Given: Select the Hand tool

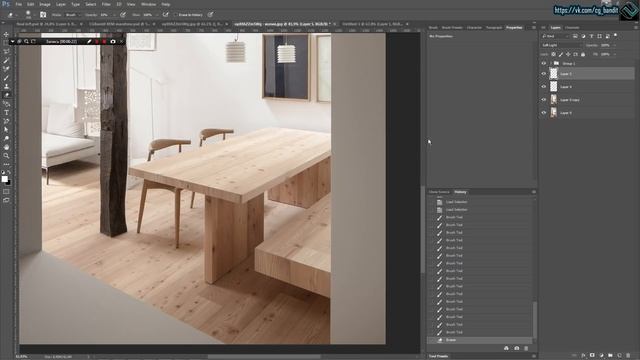Looking at the screenshot, I should 6,147.
